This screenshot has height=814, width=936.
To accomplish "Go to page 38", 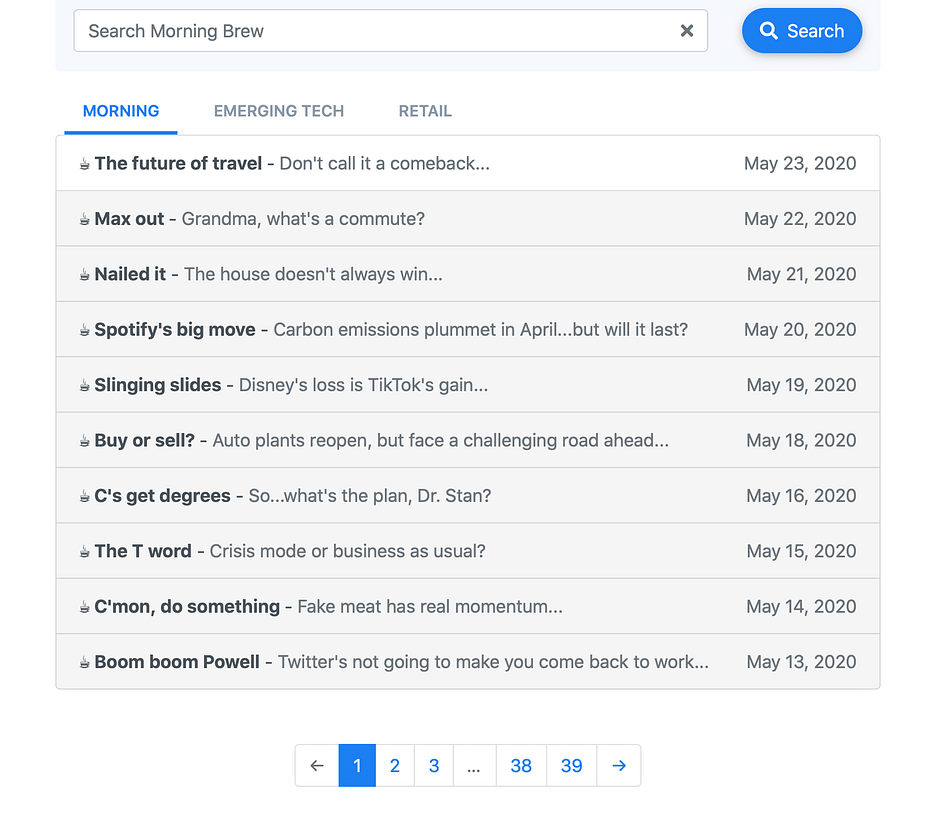I will pyautogui.click(x=521, y=765).
